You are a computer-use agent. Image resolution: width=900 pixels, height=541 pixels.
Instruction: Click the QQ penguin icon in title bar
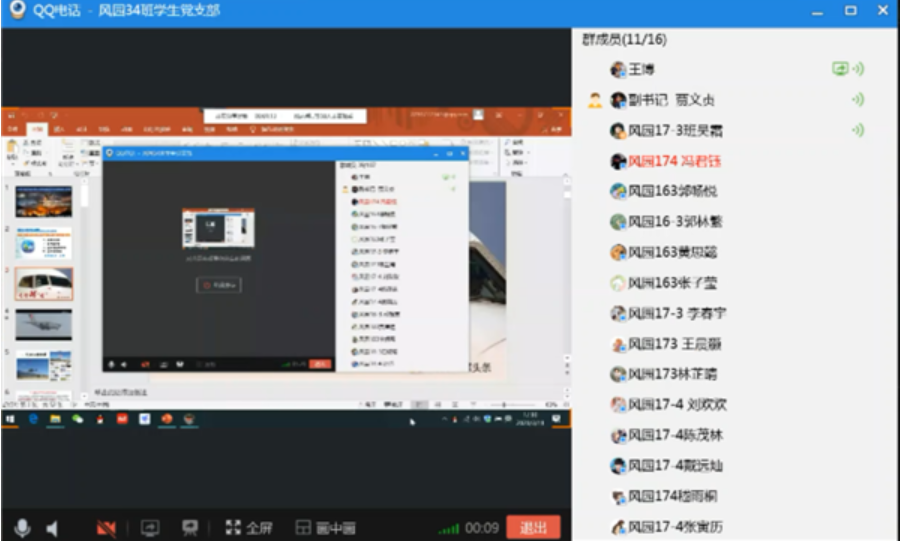pos(17,10)
